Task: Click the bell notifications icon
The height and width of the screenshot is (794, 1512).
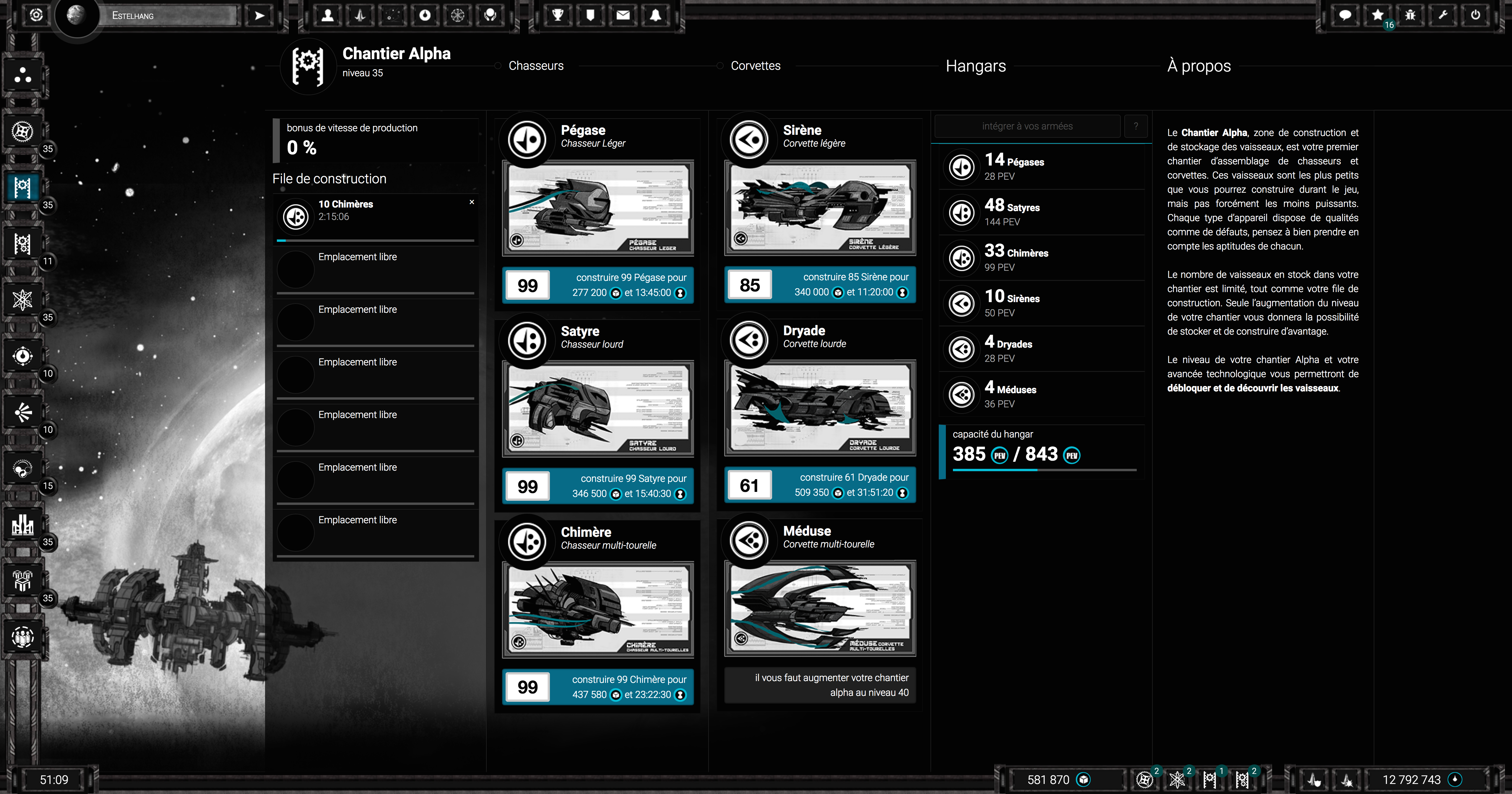Action: pyautogui.click(x=655, y=15)
